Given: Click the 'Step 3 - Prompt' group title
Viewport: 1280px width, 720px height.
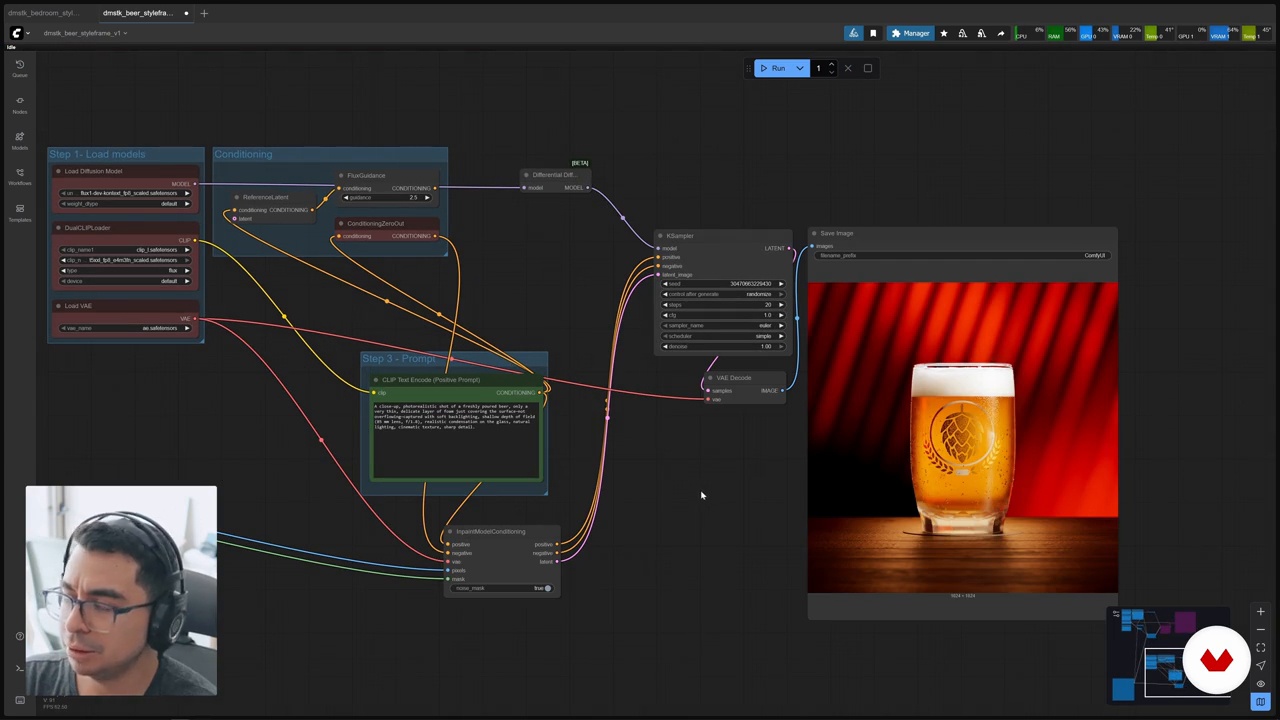Looking at the screenshot, I should pos(398,358).
